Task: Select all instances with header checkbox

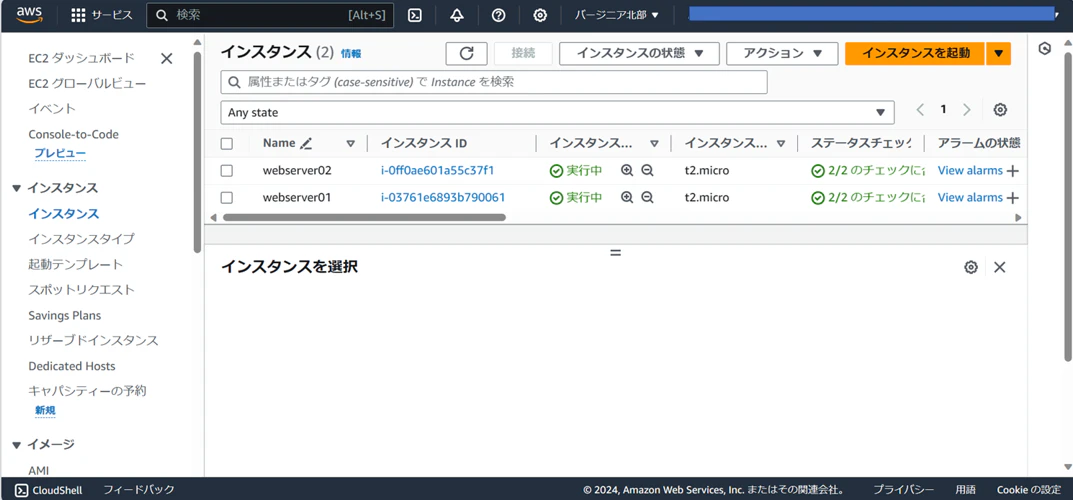Action: point(227,144)
